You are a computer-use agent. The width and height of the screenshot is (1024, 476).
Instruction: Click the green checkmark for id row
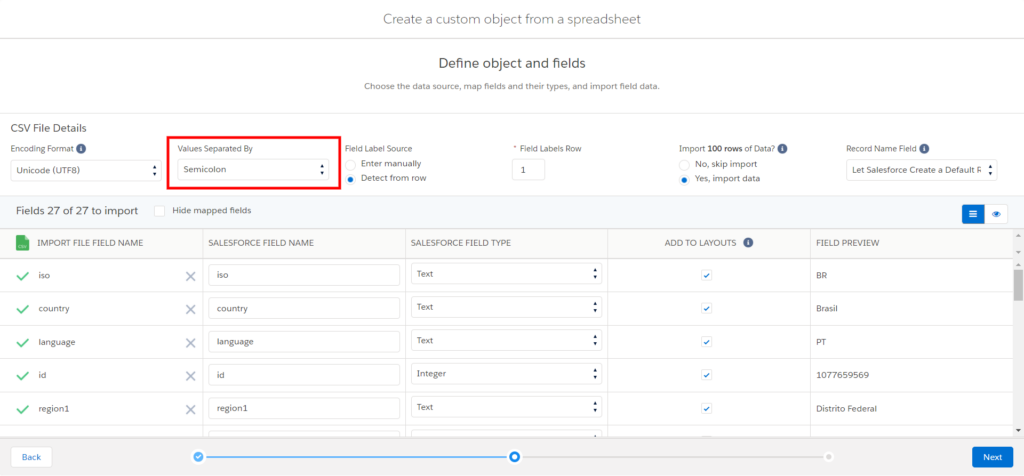pos(22,376)
